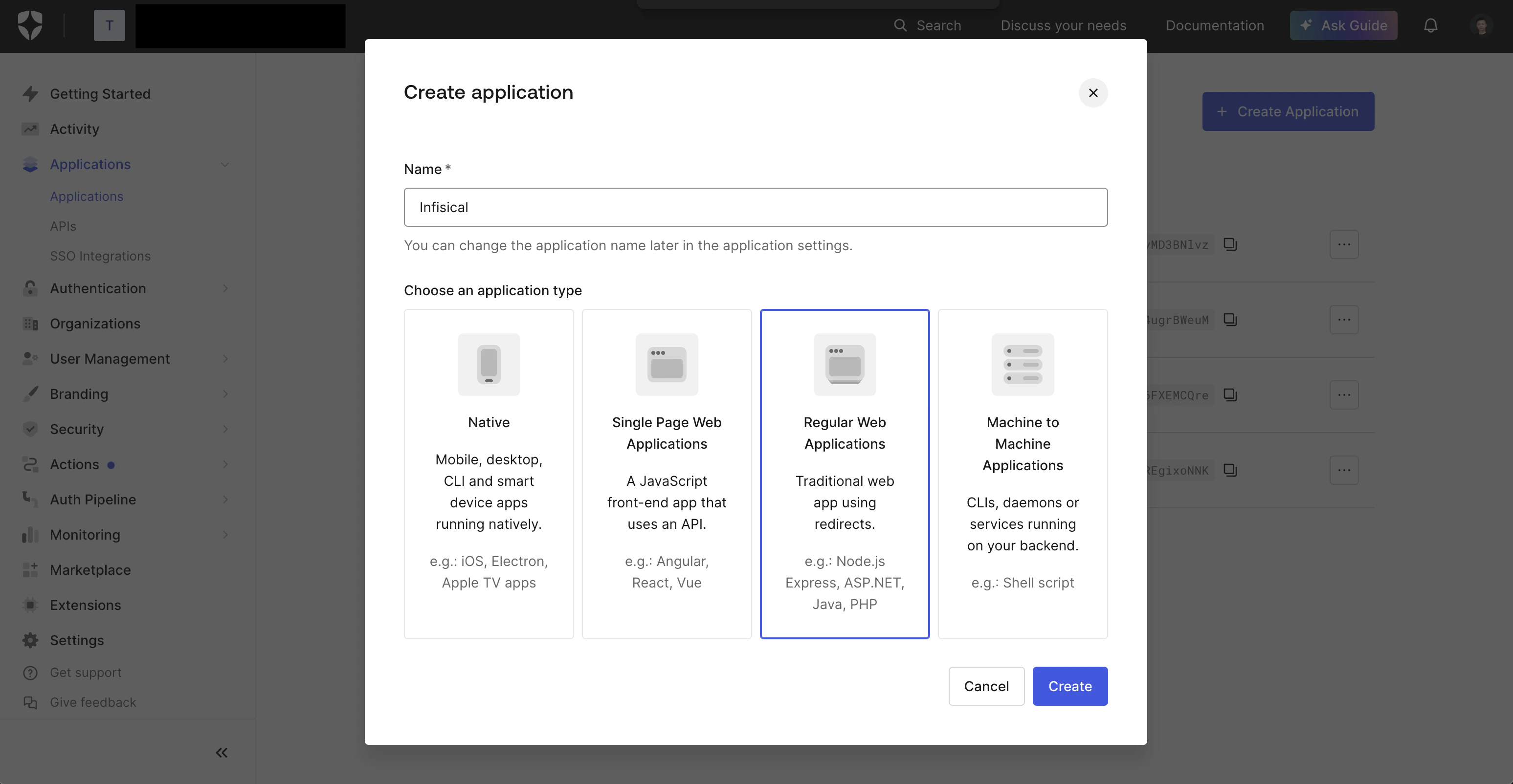Click the Organizations building icon
This screenshot has height=784, width=1513.
[x=30, y=324]
